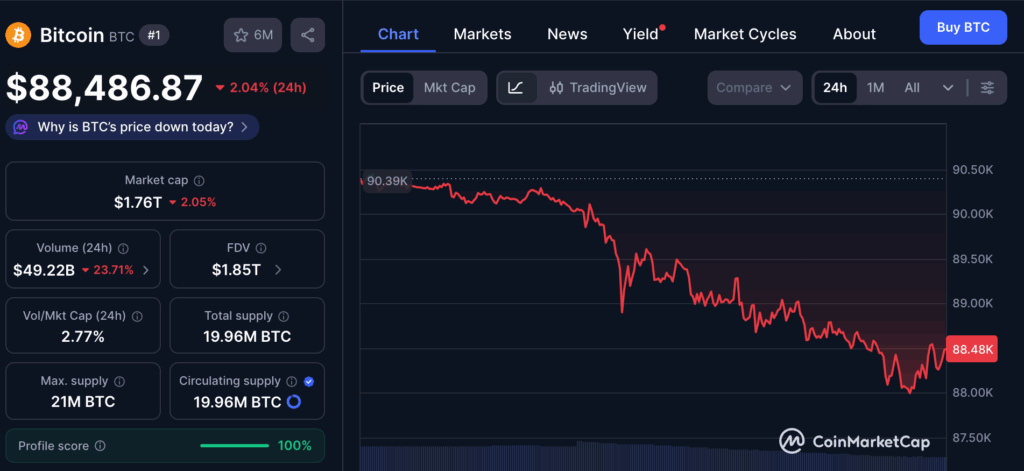
Task: Switch chart to Mkt Cap view
Action: (449, 87)
